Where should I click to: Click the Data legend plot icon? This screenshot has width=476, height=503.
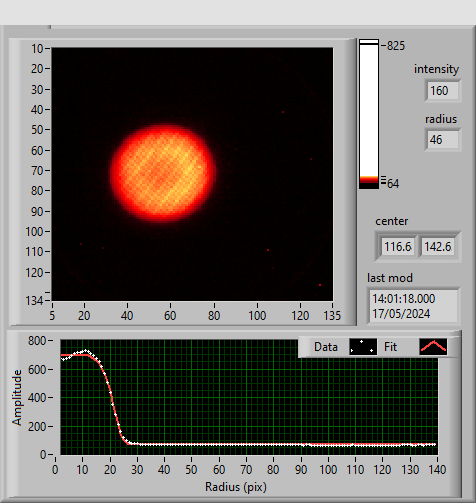(363, 347)
